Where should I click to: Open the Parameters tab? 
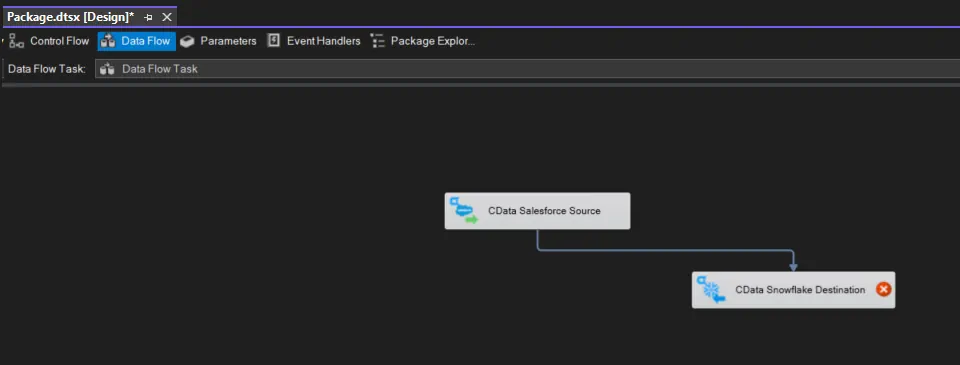pyautogui.click(x=219, y=41)
